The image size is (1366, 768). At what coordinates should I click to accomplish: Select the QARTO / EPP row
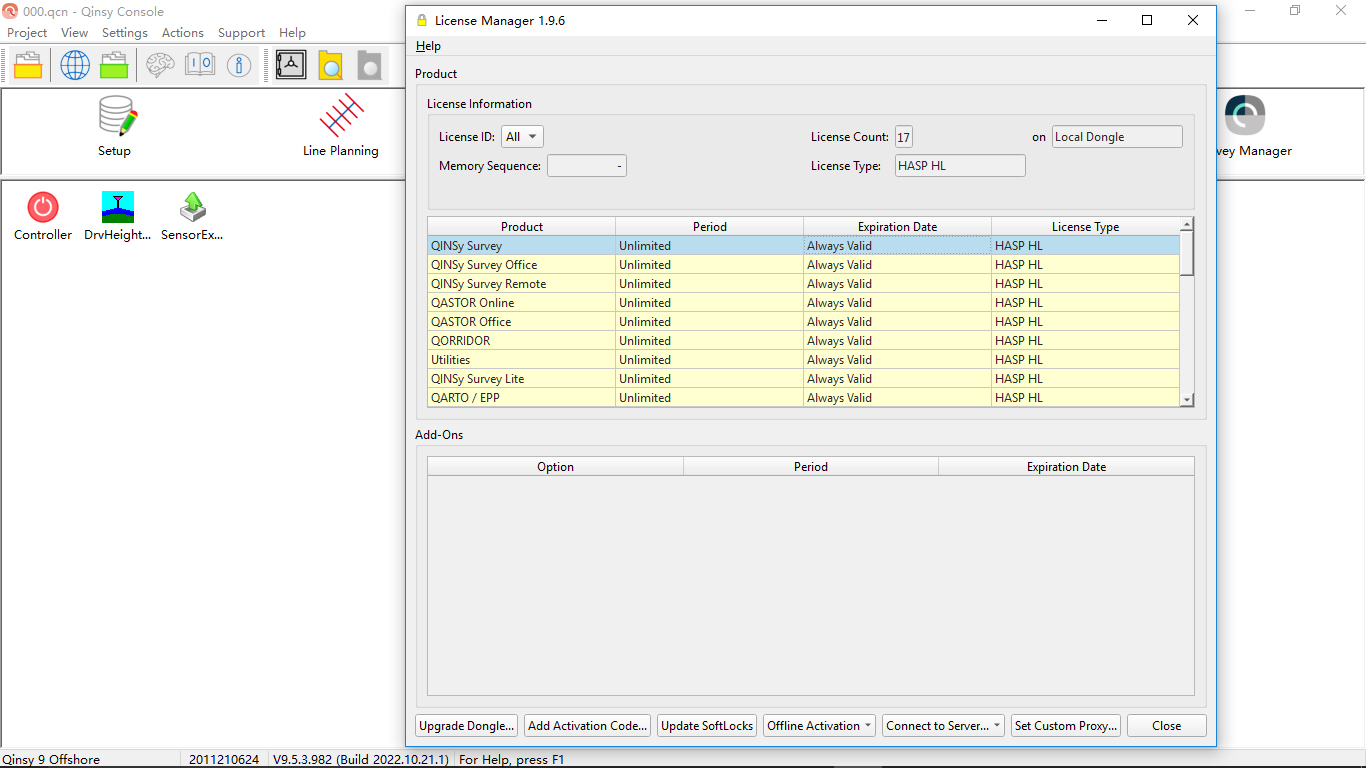[x=804, y=398]
